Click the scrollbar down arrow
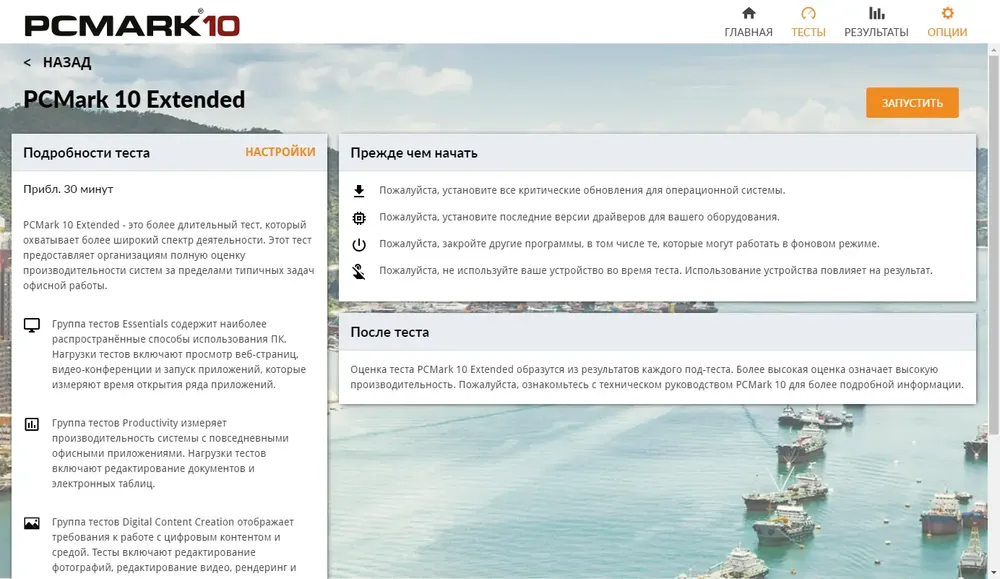Image resolution: width=1000 pixels, height=579 pixels. 994,573
